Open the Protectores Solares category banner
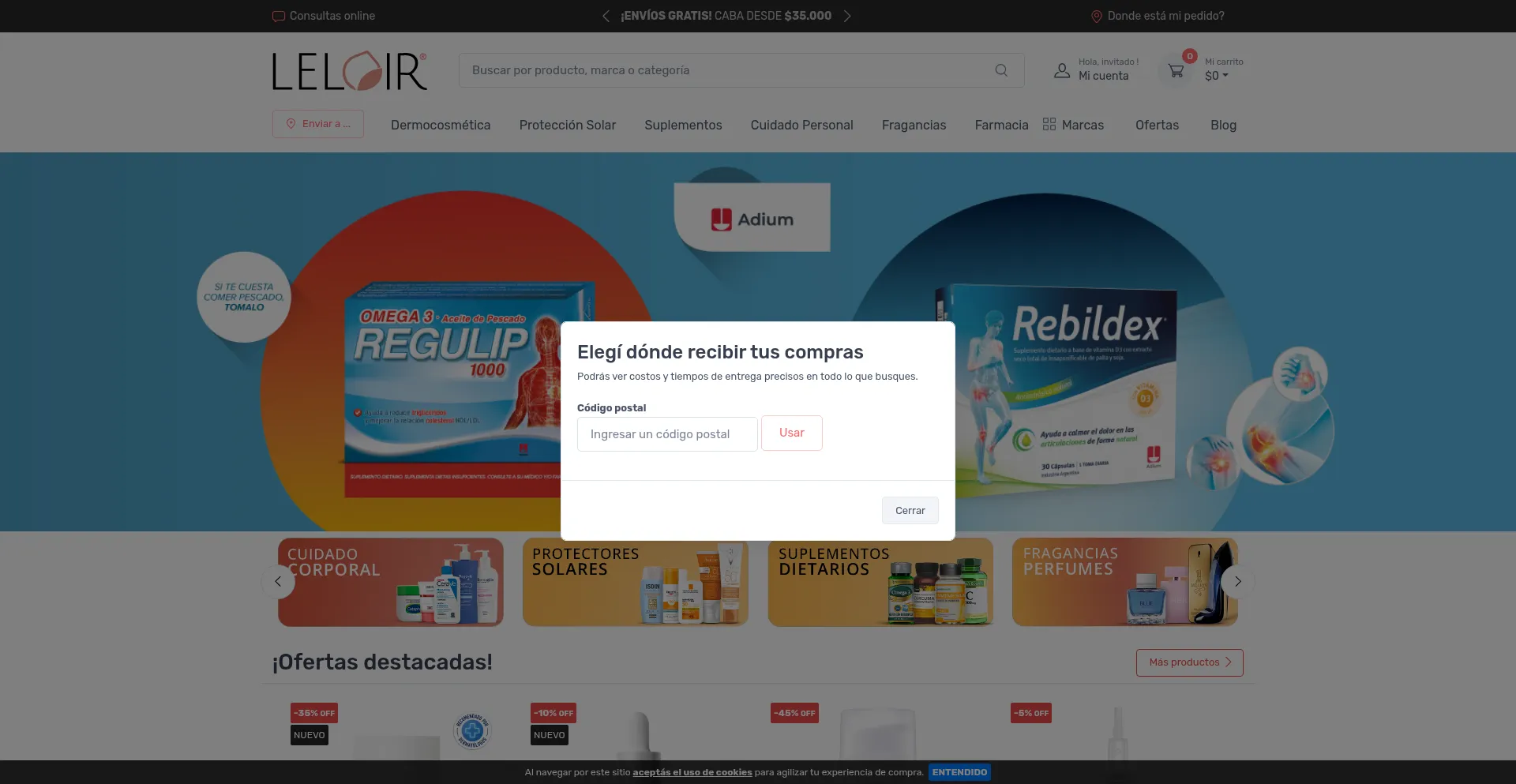The image size is (1516, 784). click(635, 582)
